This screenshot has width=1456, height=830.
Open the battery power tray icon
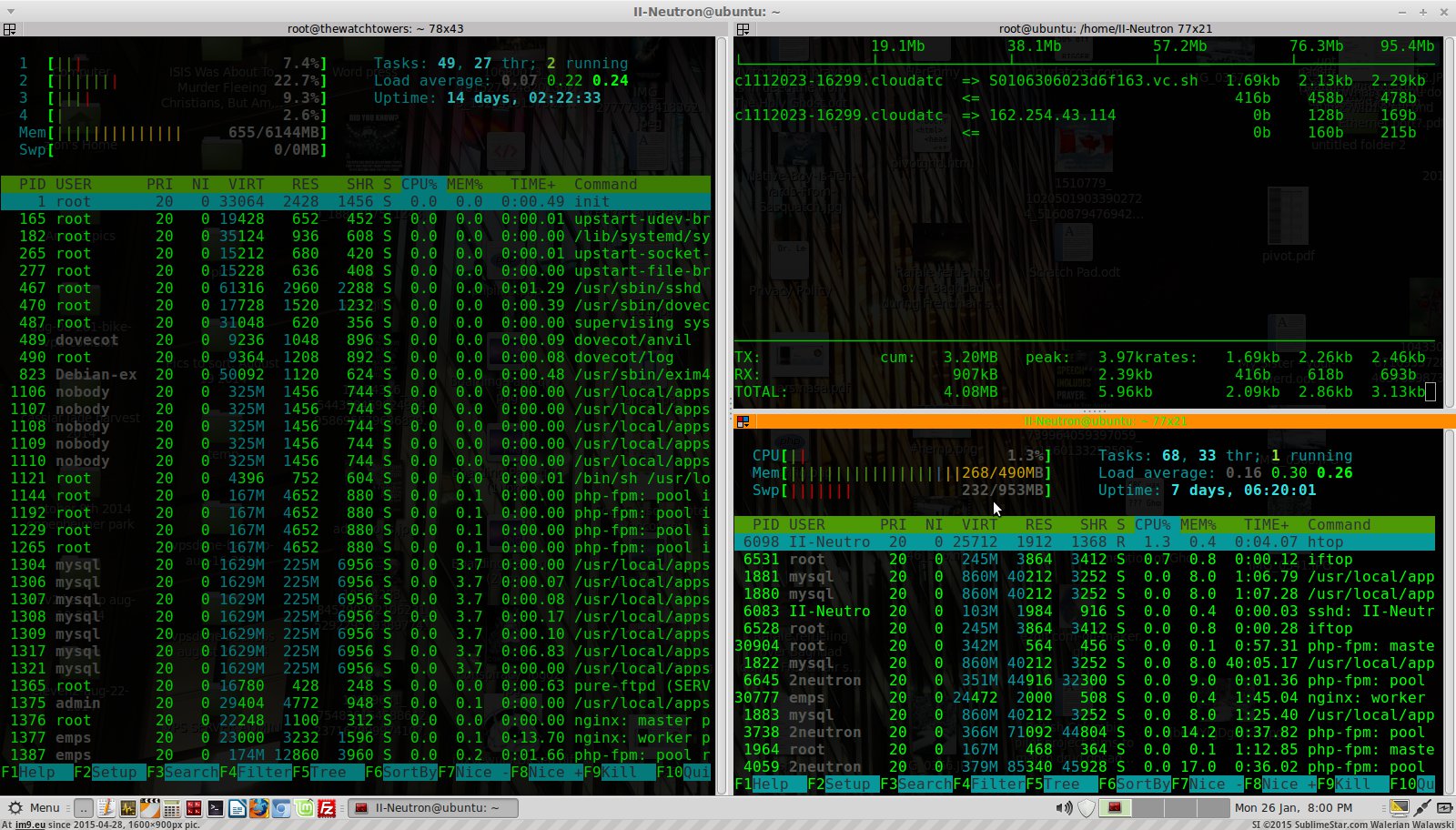[x=1444, y=808]
